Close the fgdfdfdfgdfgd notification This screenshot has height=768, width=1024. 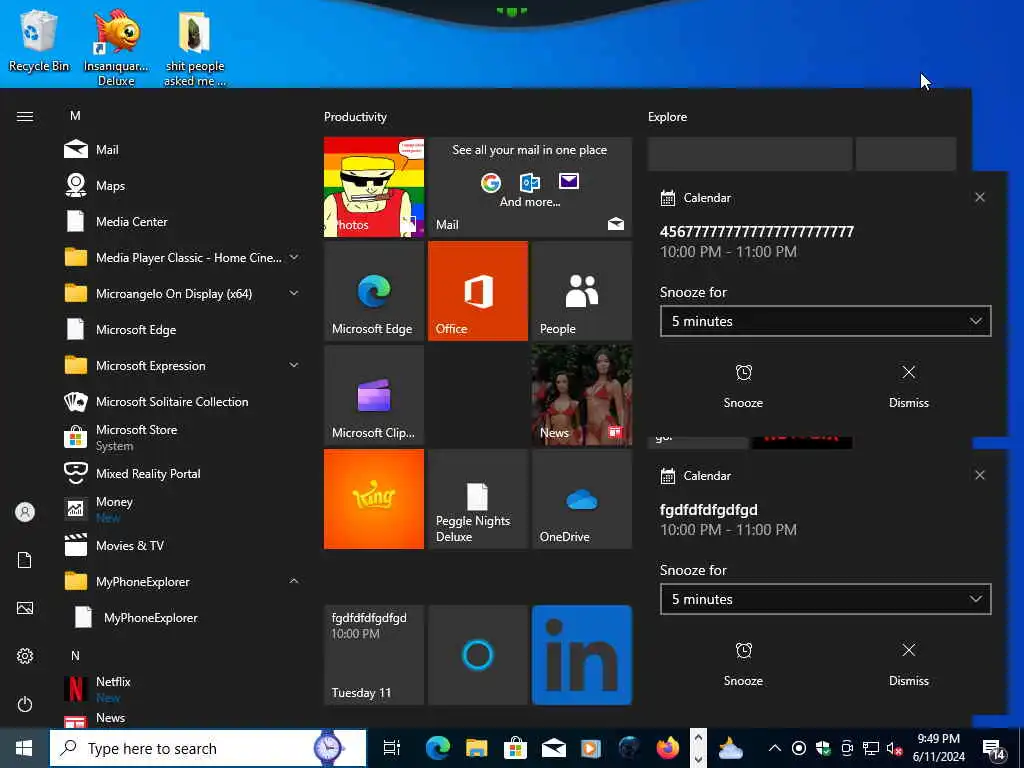coord(980,475)
